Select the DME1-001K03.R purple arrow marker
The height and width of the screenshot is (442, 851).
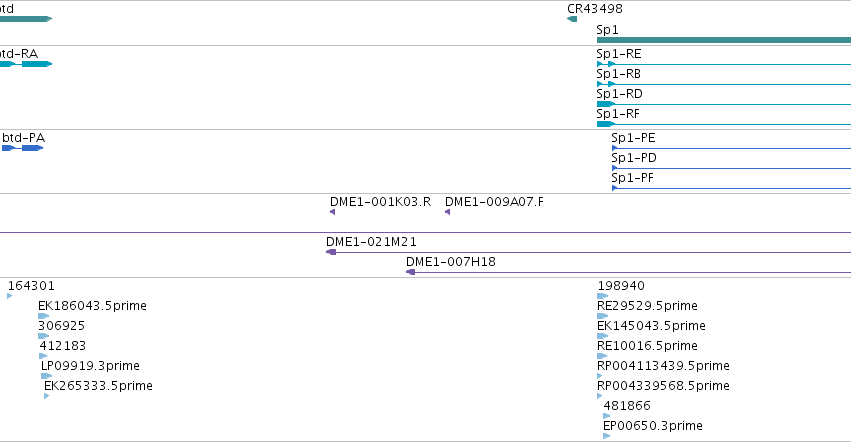coord(332,212)
